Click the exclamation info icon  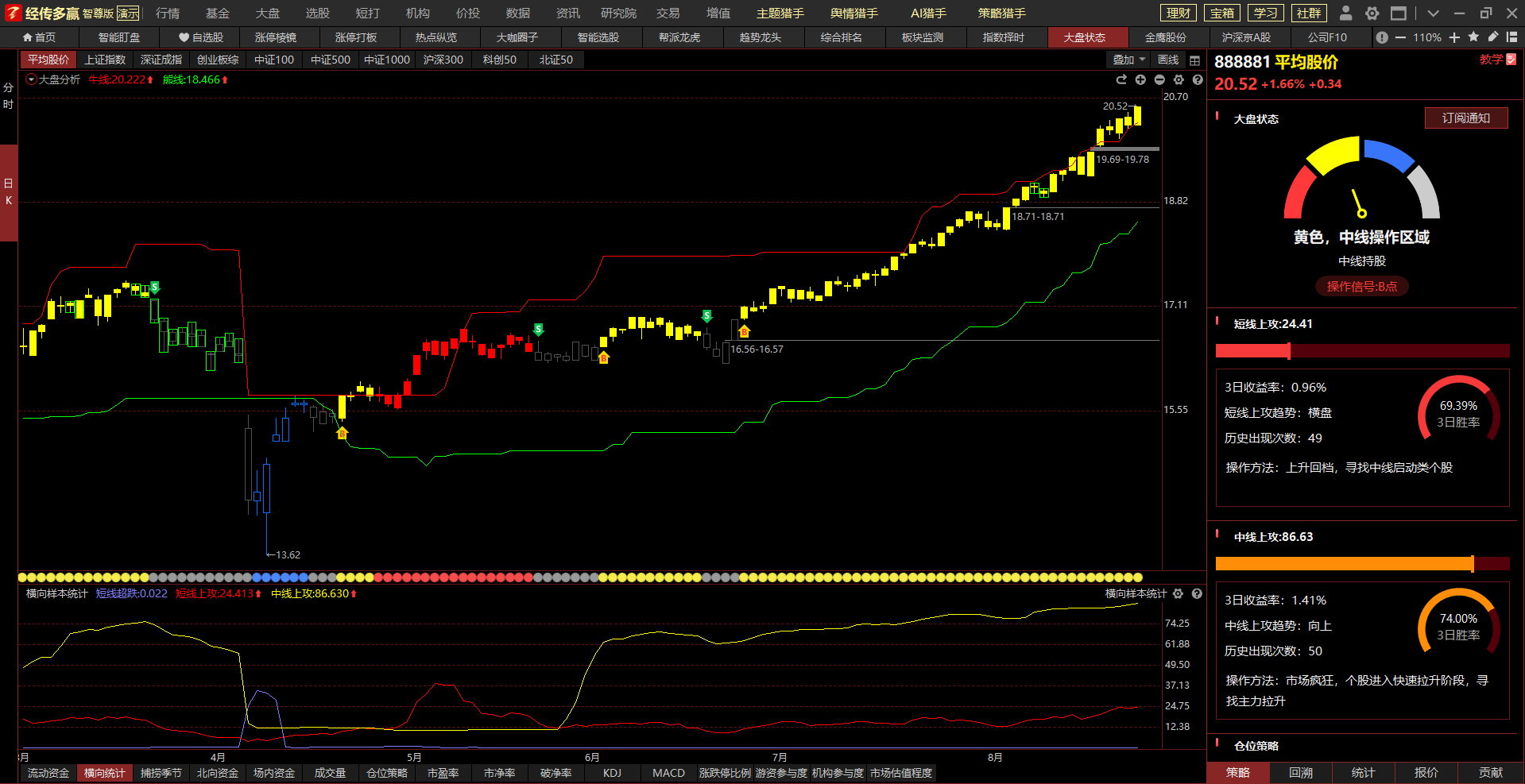click(1382, 37)
